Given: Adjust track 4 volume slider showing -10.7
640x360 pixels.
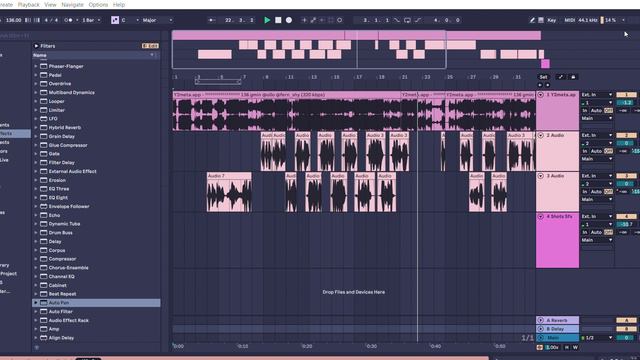Looking at the screenshot, I should click(x=626, y=224).
